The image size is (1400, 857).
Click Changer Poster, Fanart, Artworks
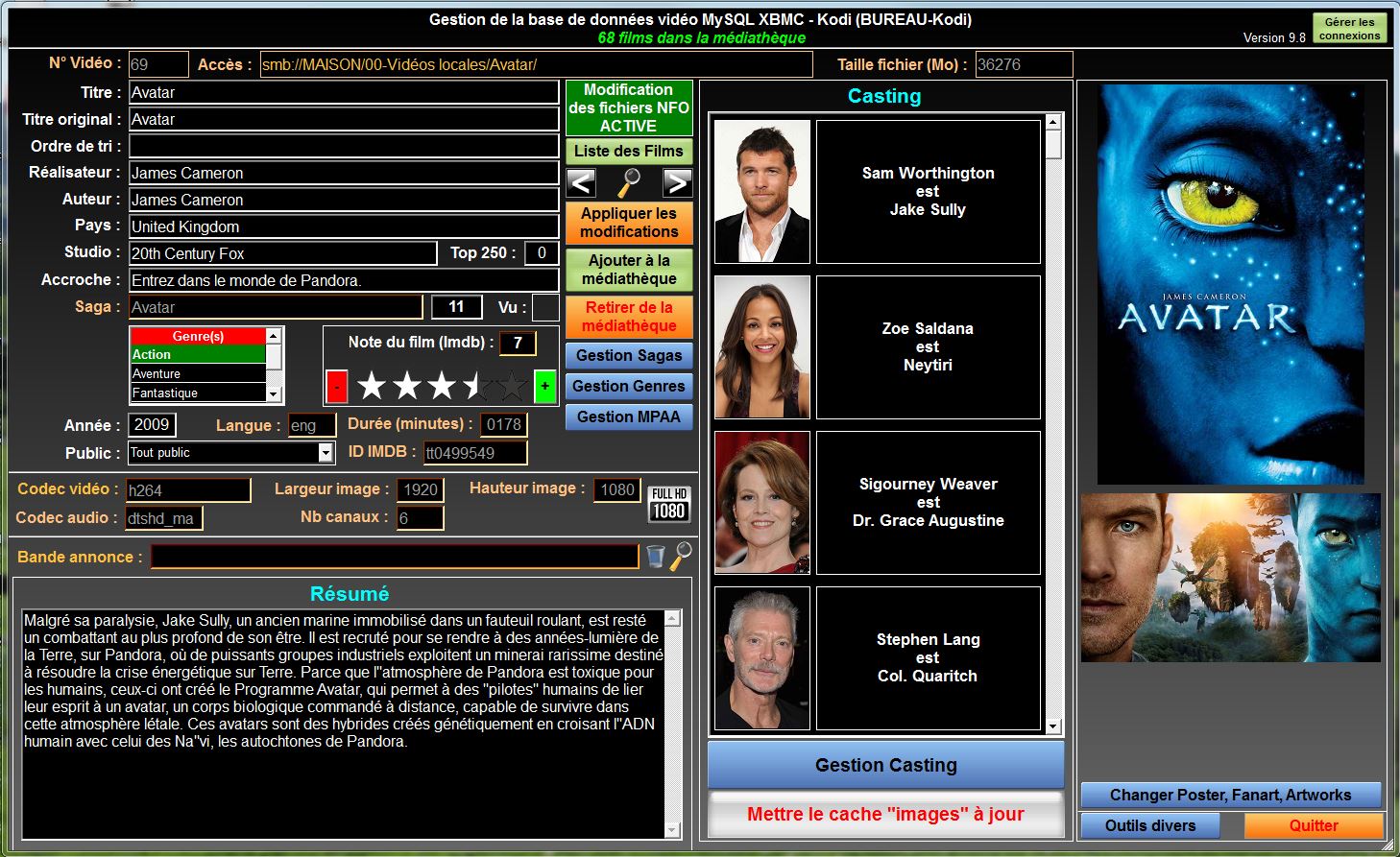(1230, 795)
